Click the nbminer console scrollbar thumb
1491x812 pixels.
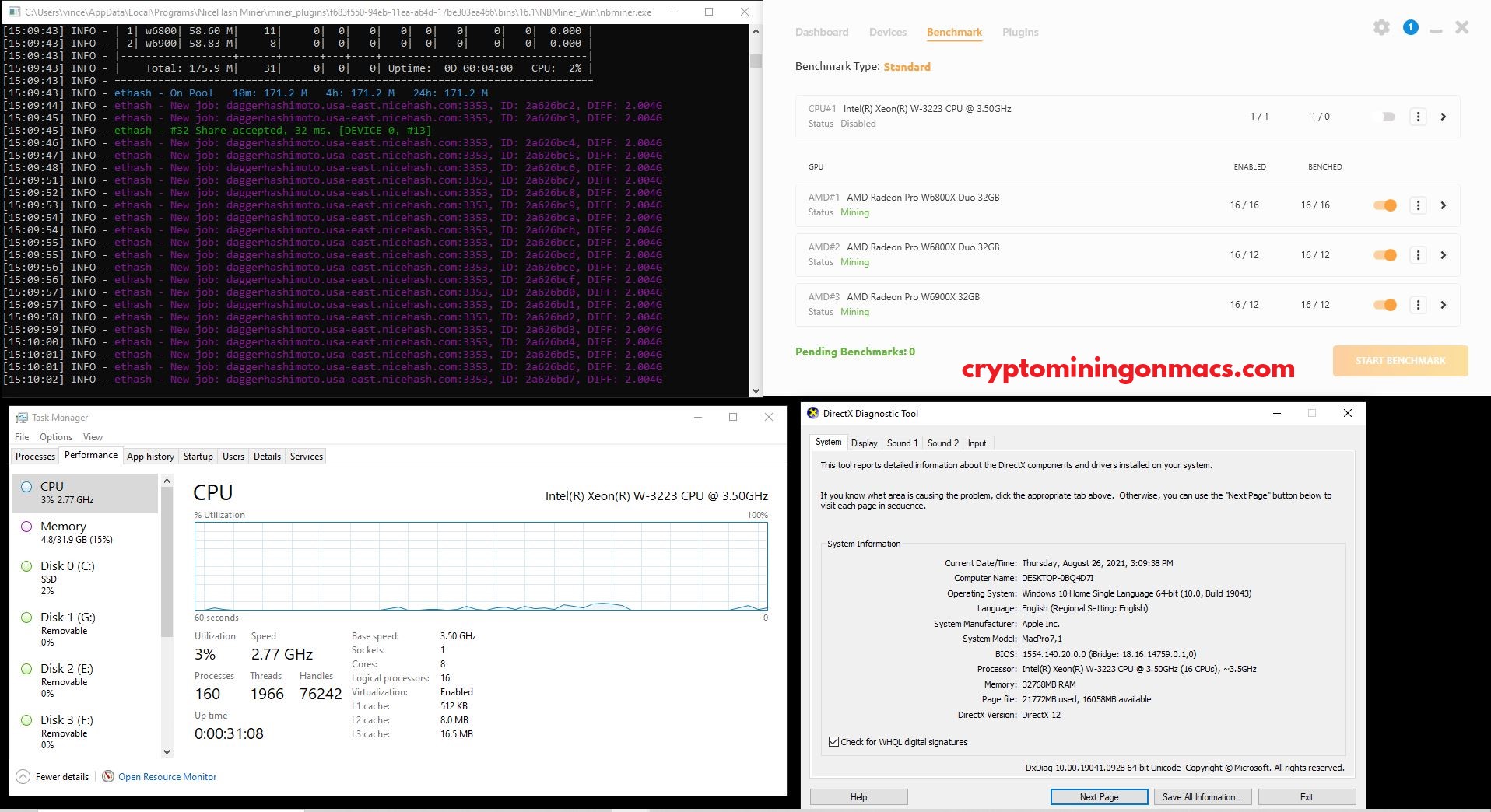(756, 61)
